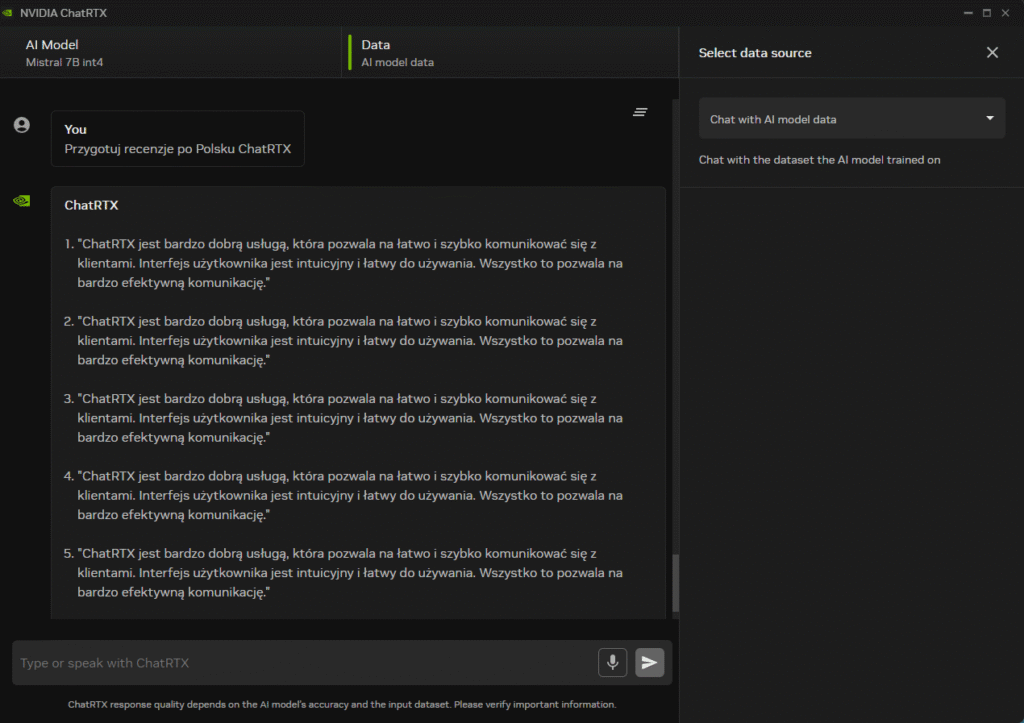1024x723 pixels.
Task: Click the user avatar icon
Action: pyautogui.click(x=22, y=125)
